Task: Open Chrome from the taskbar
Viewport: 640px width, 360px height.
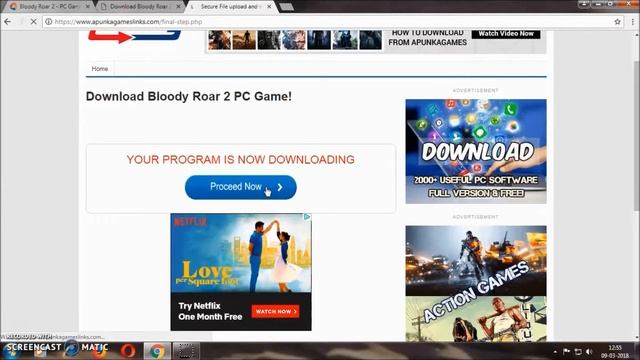Action: tap(156, 351)
